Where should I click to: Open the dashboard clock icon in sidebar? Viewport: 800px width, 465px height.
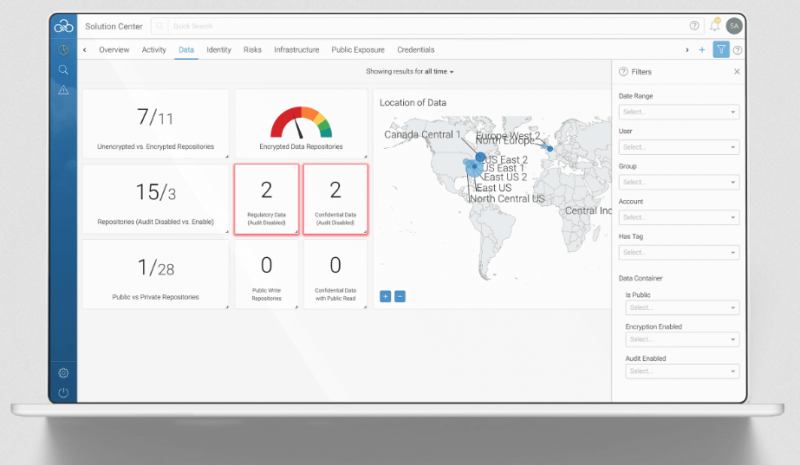point(63,49)
